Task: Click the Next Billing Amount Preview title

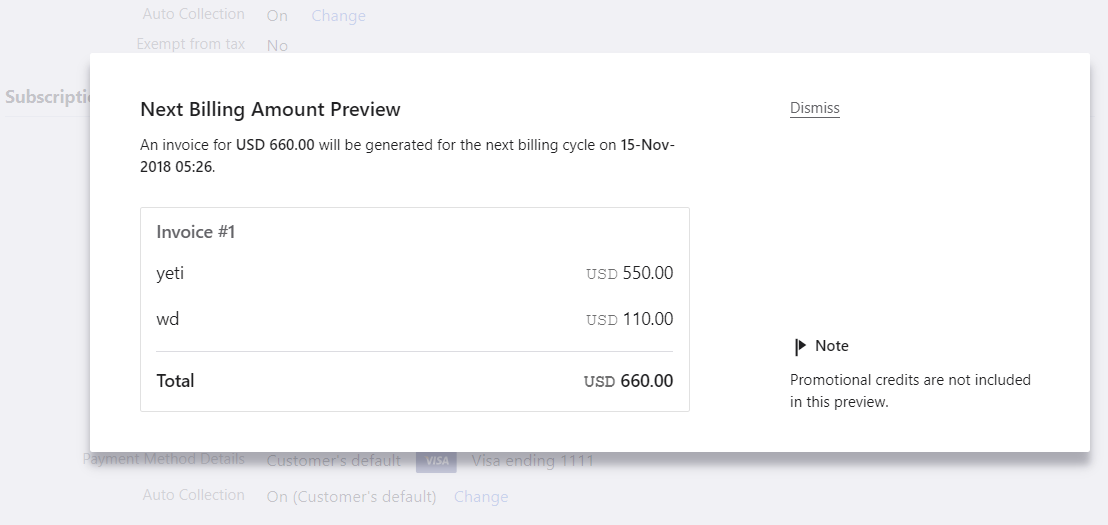Action: point(270,110)
